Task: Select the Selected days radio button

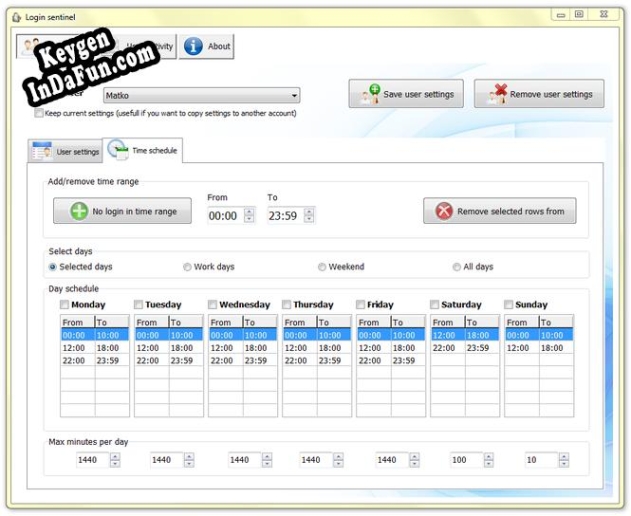Action: 52,267
